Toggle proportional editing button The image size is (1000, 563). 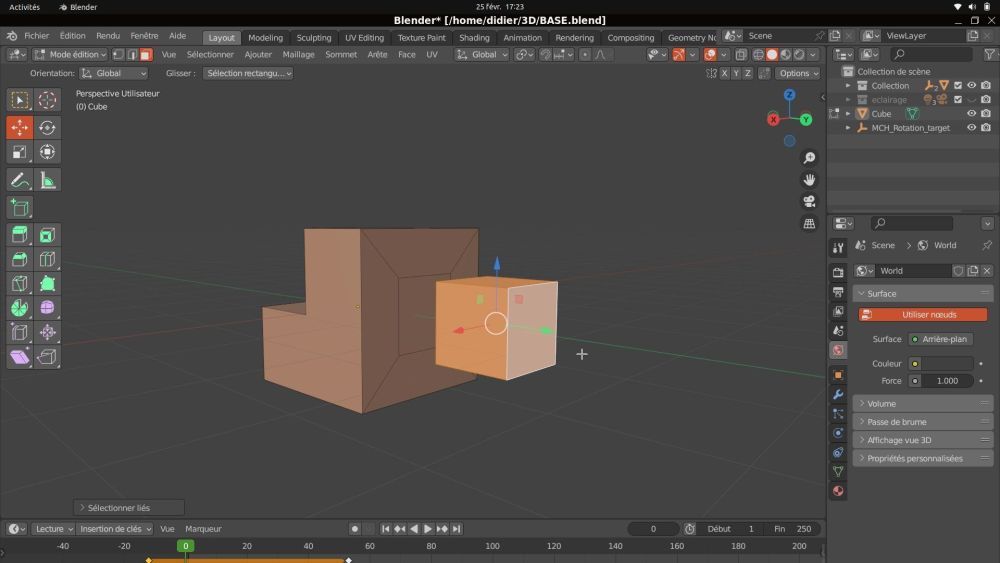(x=585, y=55)
